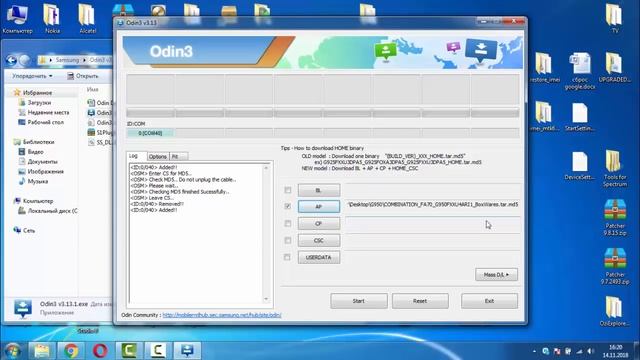Screen dimensions: 640x360
Task: Select Patcher 9.7.2493.zip archive
Action: pos(615,266)
